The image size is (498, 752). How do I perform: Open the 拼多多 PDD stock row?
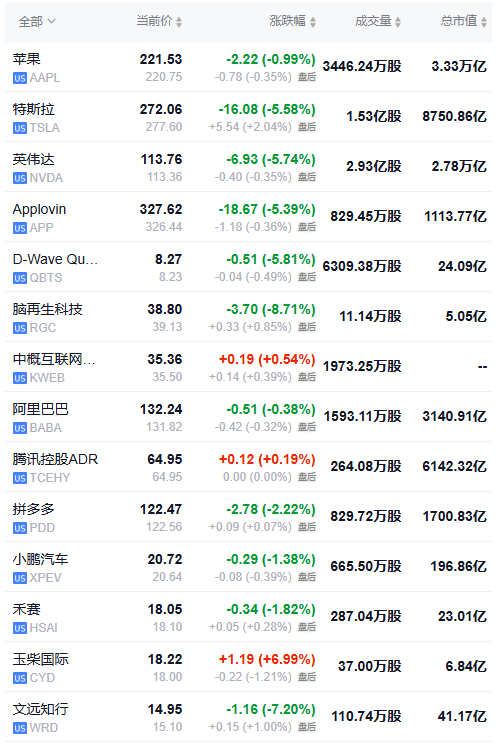[249, 517]
